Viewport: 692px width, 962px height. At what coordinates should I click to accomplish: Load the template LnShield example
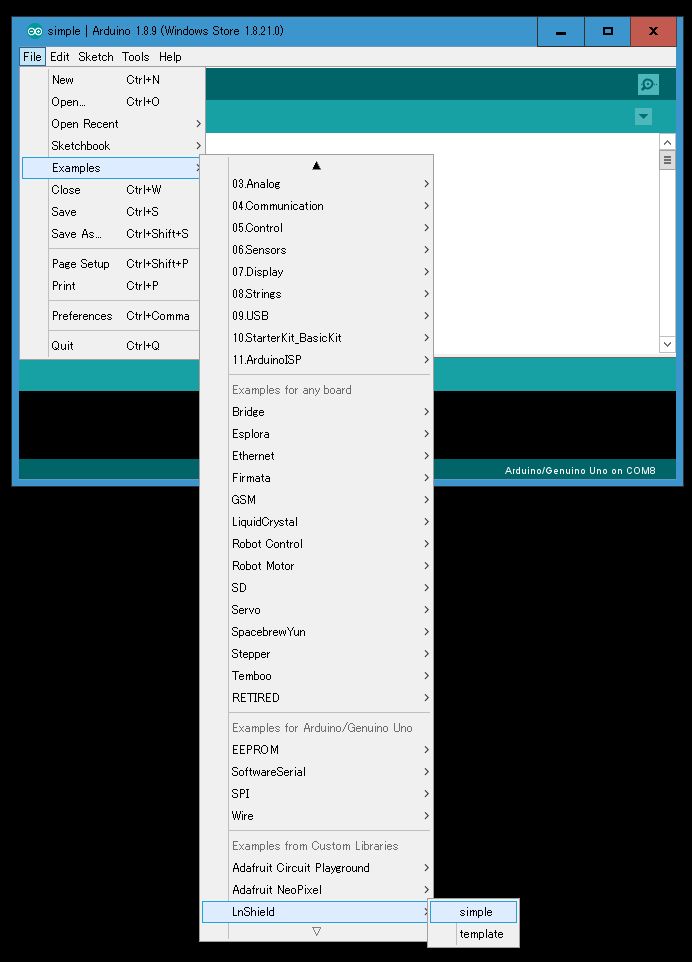474,934
